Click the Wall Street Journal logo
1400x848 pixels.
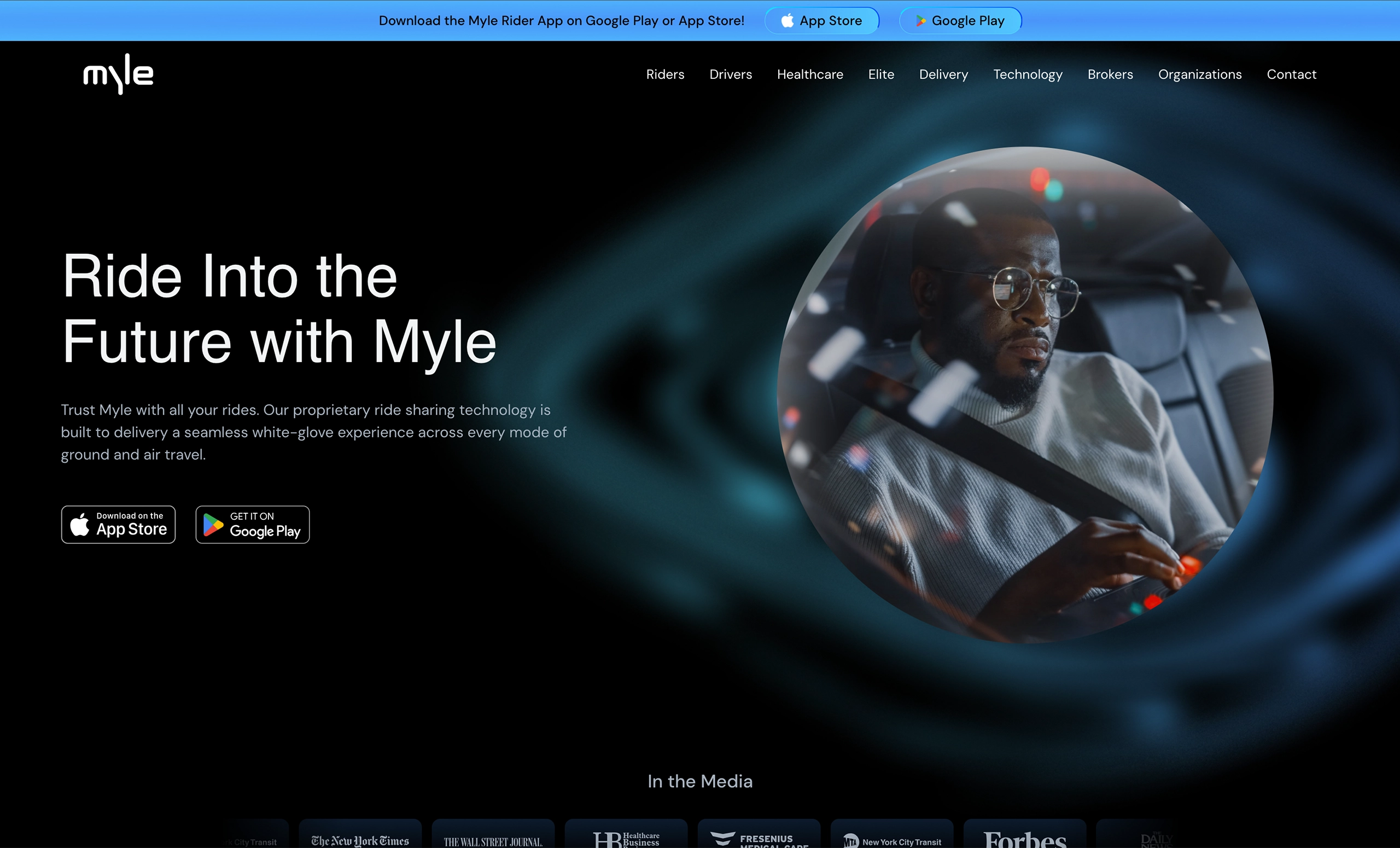(x=493, y=840)
